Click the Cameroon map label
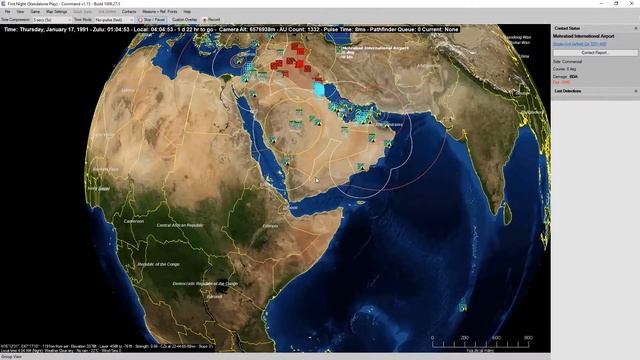 coord(134,221)
